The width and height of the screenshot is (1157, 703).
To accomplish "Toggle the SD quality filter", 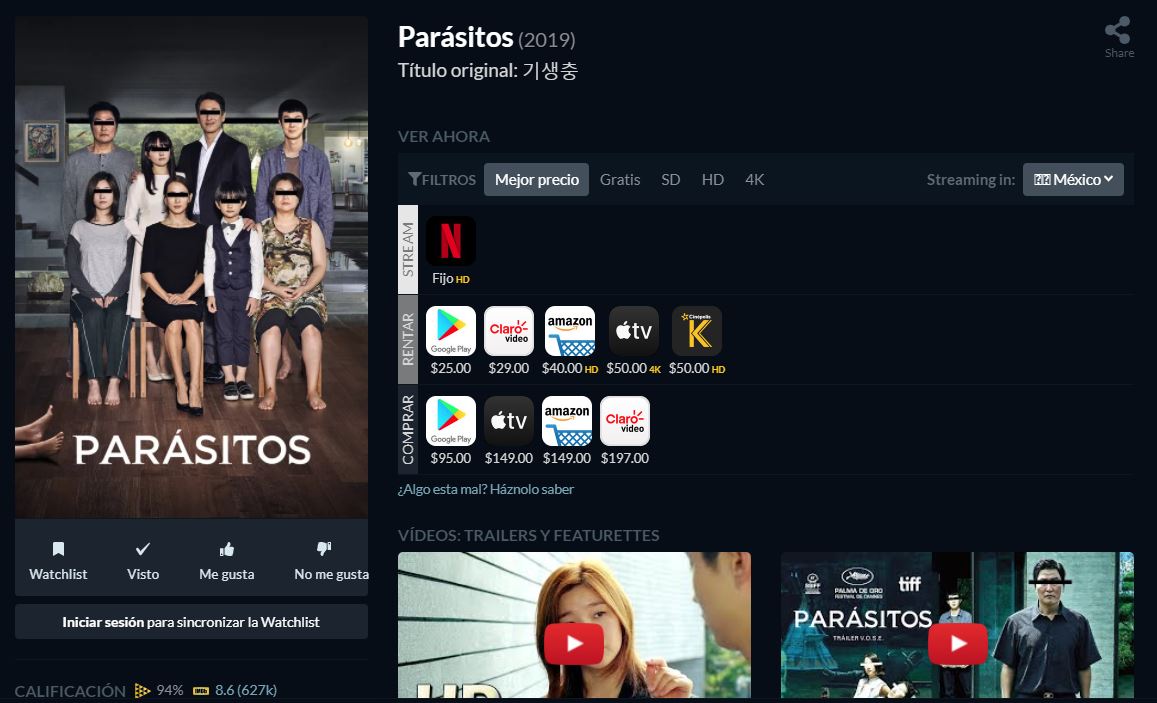I will coord(671,179).
